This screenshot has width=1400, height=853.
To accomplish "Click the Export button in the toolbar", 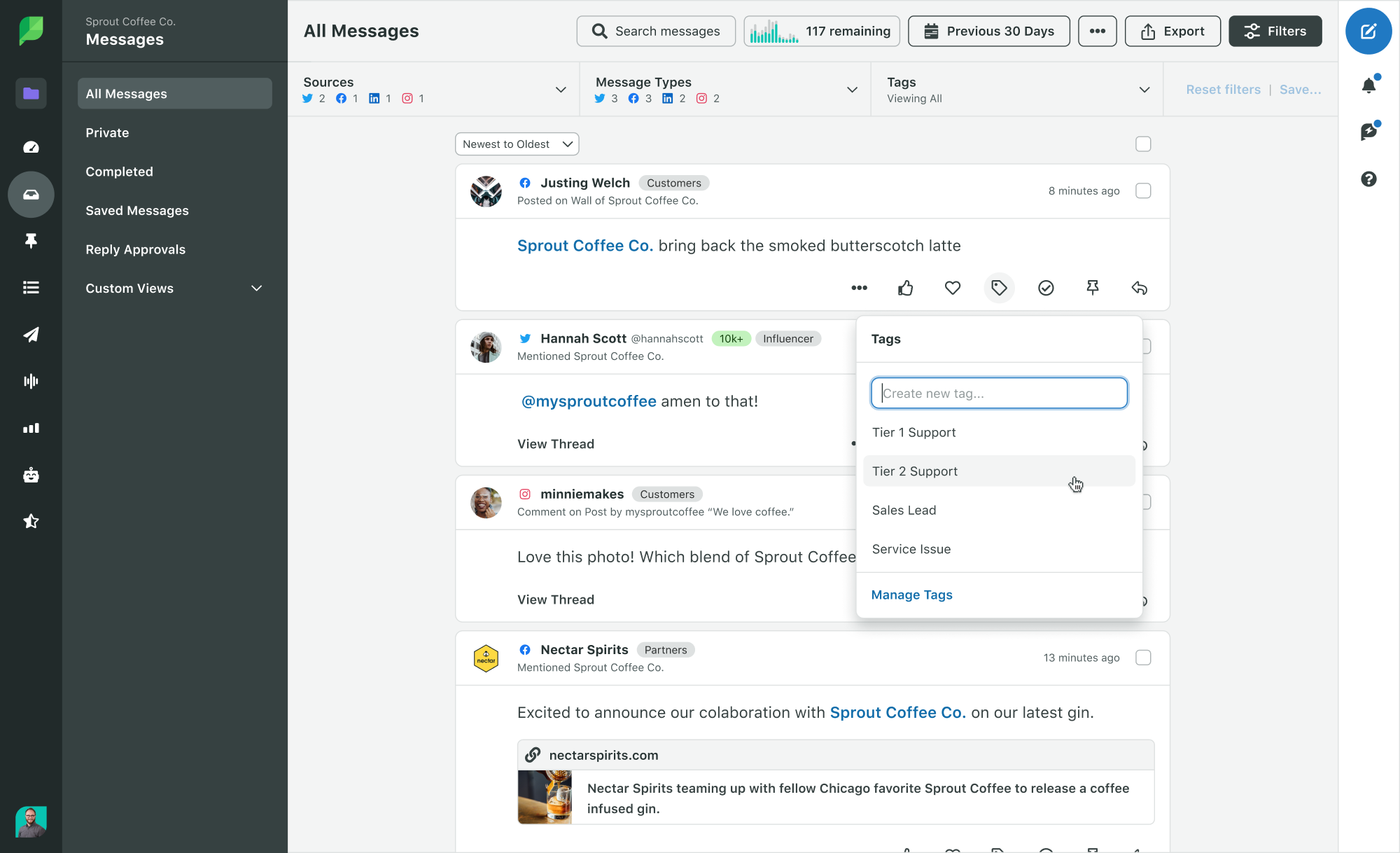I will point(1171,31).
